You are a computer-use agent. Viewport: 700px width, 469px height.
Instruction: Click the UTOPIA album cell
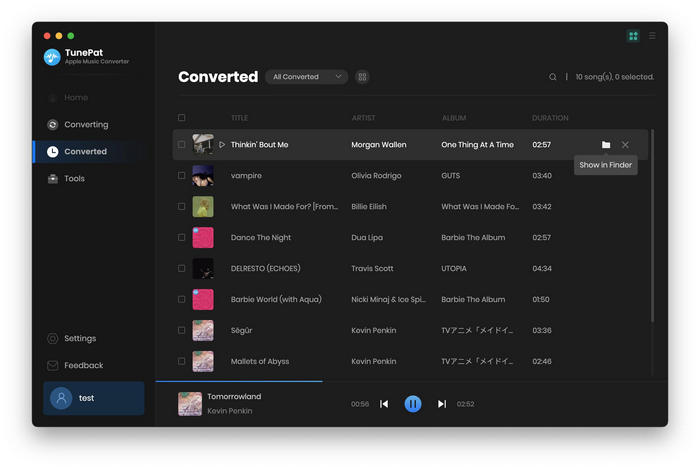[x=454, y=268]
